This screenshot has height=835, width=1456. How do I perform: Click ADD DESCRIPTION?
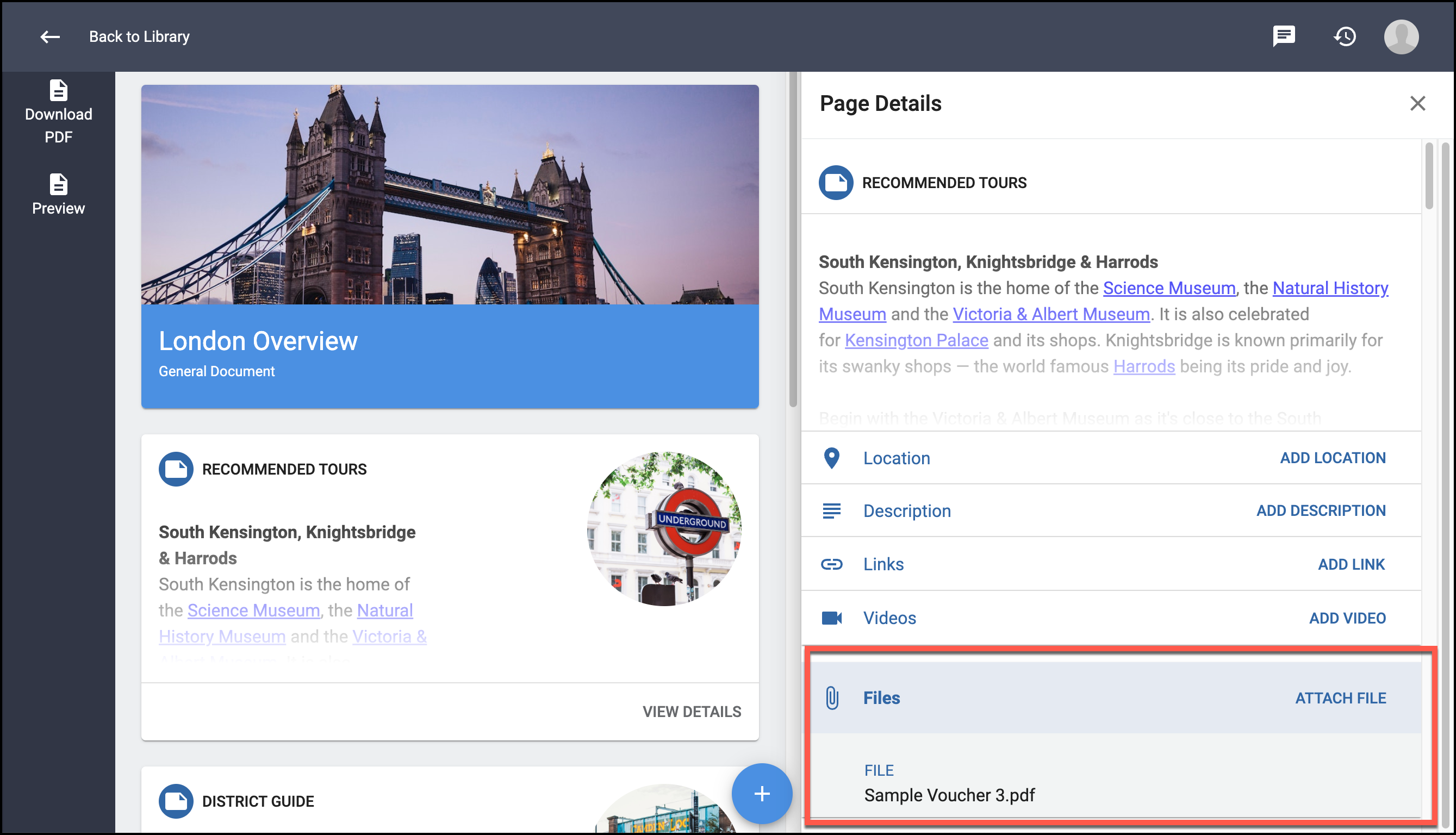1321,510
